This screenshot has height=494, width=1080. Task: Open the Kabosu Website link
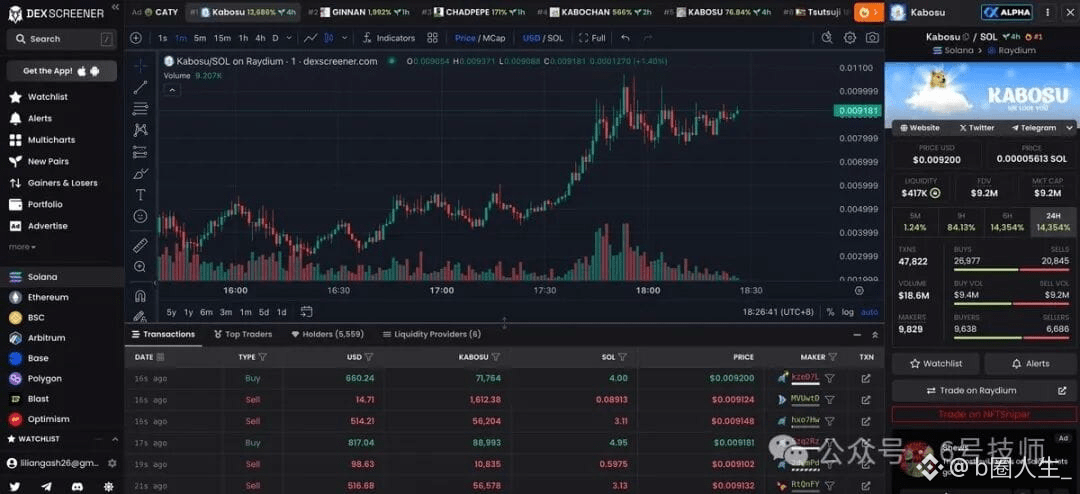pos(919,127)
